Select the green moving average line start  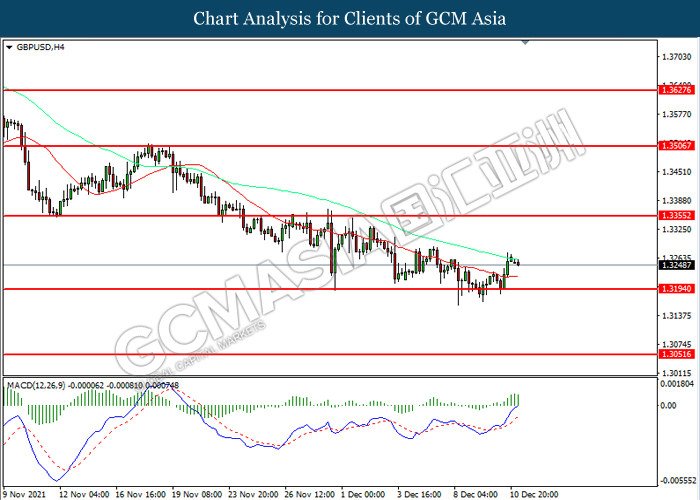point(6,88)
